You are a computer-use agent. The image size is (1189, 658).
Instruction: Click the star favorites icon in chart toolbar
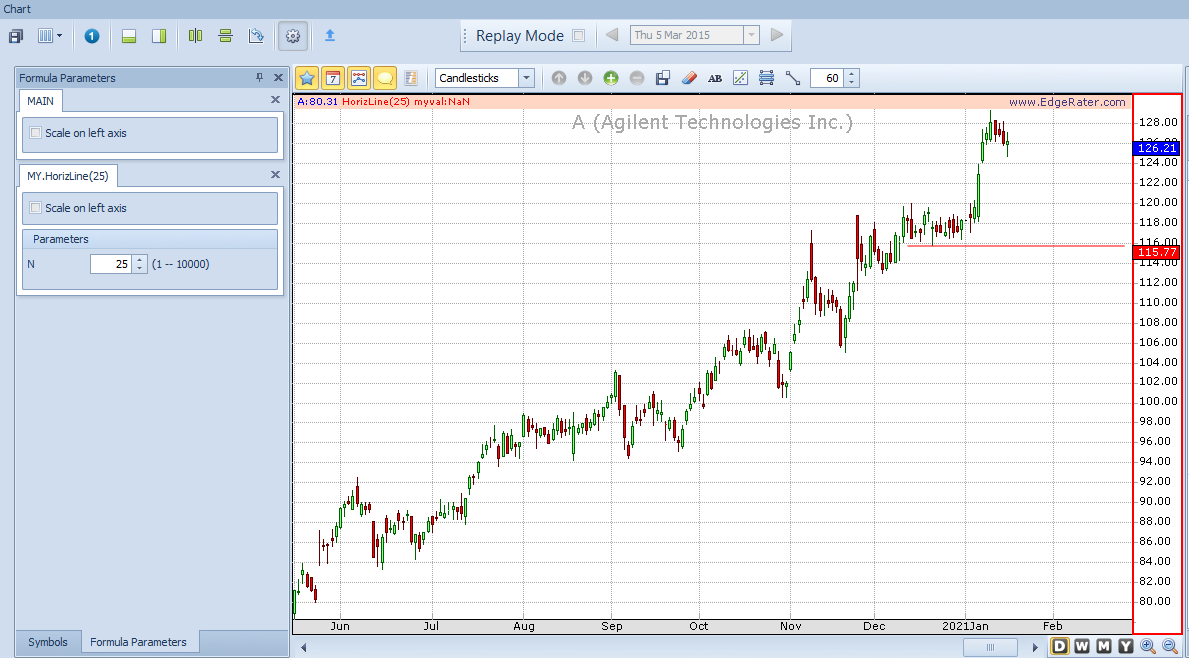click(306, 77)
